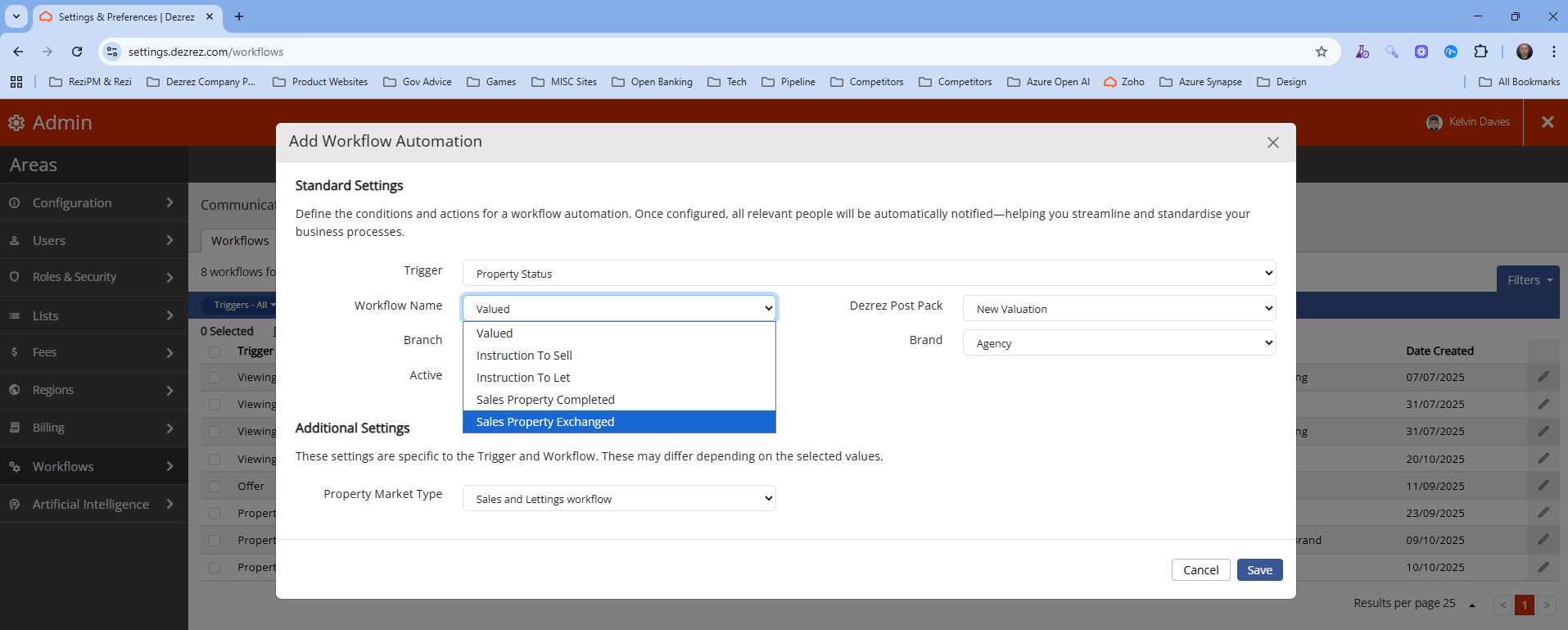Bookmark this page with the star icon
The height and width of the screenshot is (630, 1568).
pyautogui.click(x=1321, y=52)
